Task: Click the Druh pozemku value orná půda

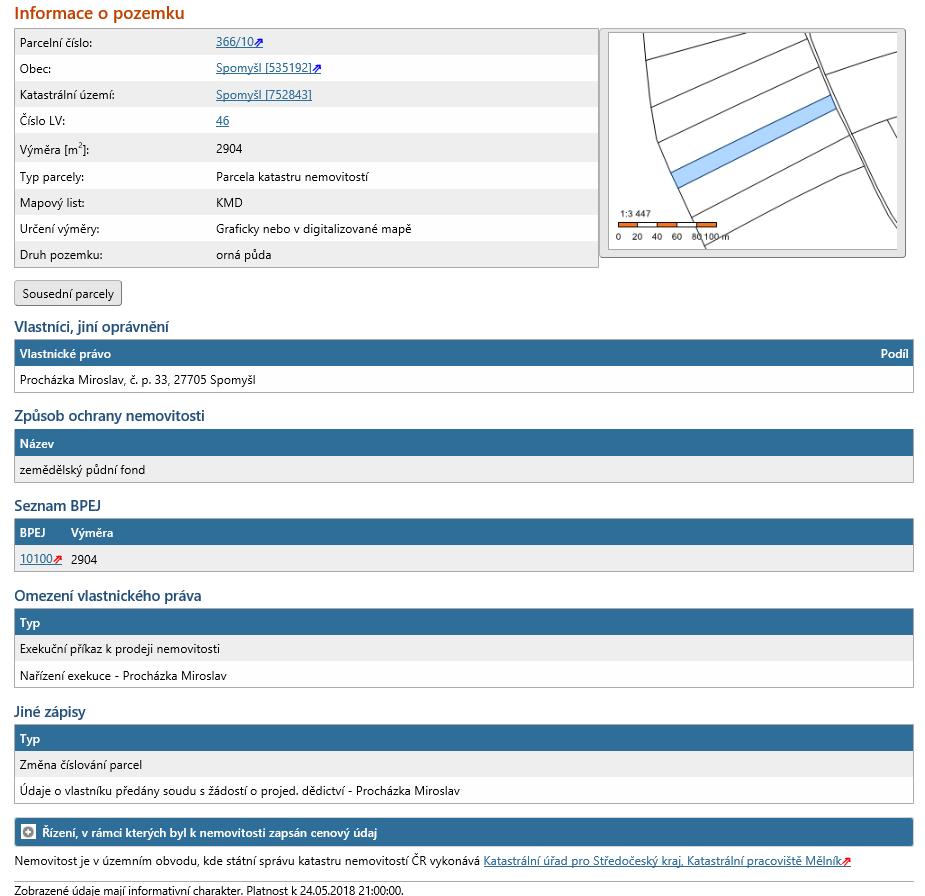Action: point(244,255)
